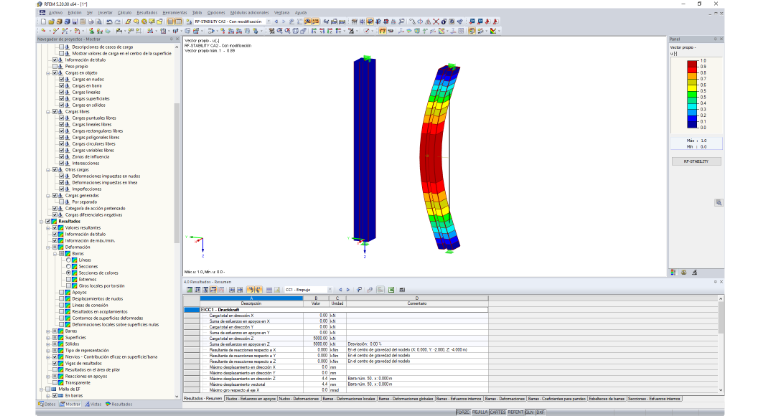Switch to Nudos - Deformaciones table tab
The height and width of the screenshot is (416, 760).
click(x=299, y=399)
